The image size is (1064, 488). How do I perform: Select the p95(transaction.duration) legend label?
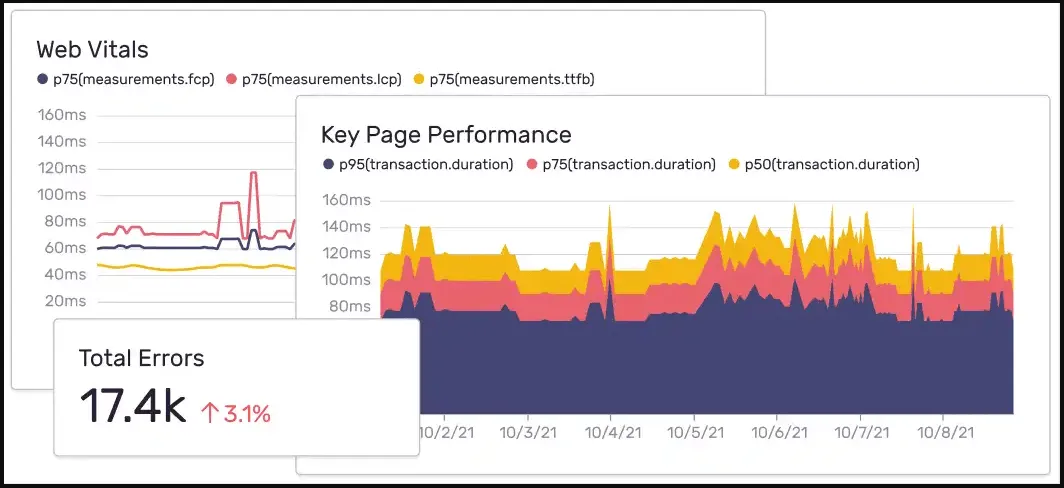click(x=425, y=164)
